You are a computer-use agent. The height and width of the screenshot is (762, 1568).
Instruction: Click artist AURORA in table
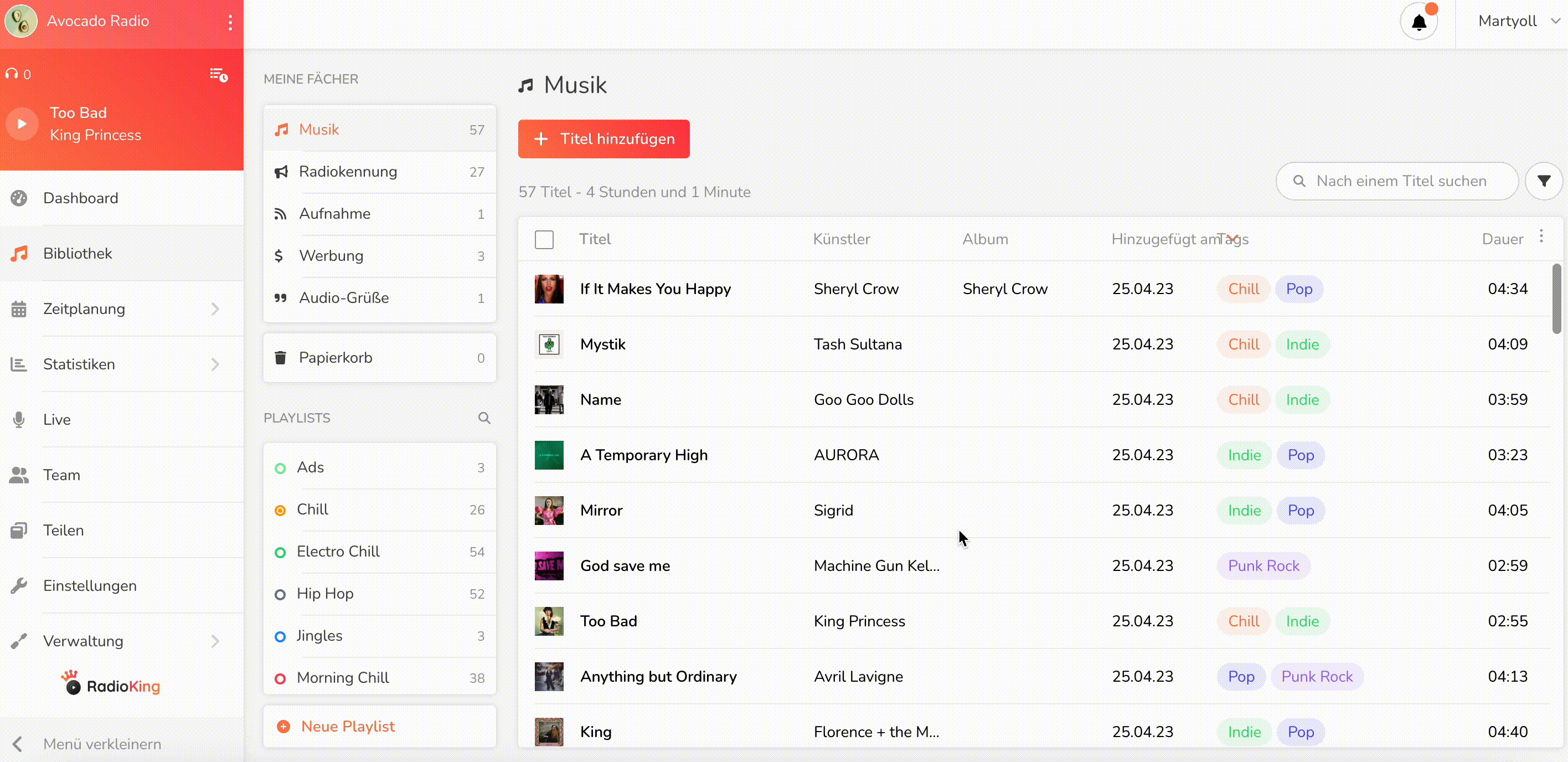click(846, 455)
